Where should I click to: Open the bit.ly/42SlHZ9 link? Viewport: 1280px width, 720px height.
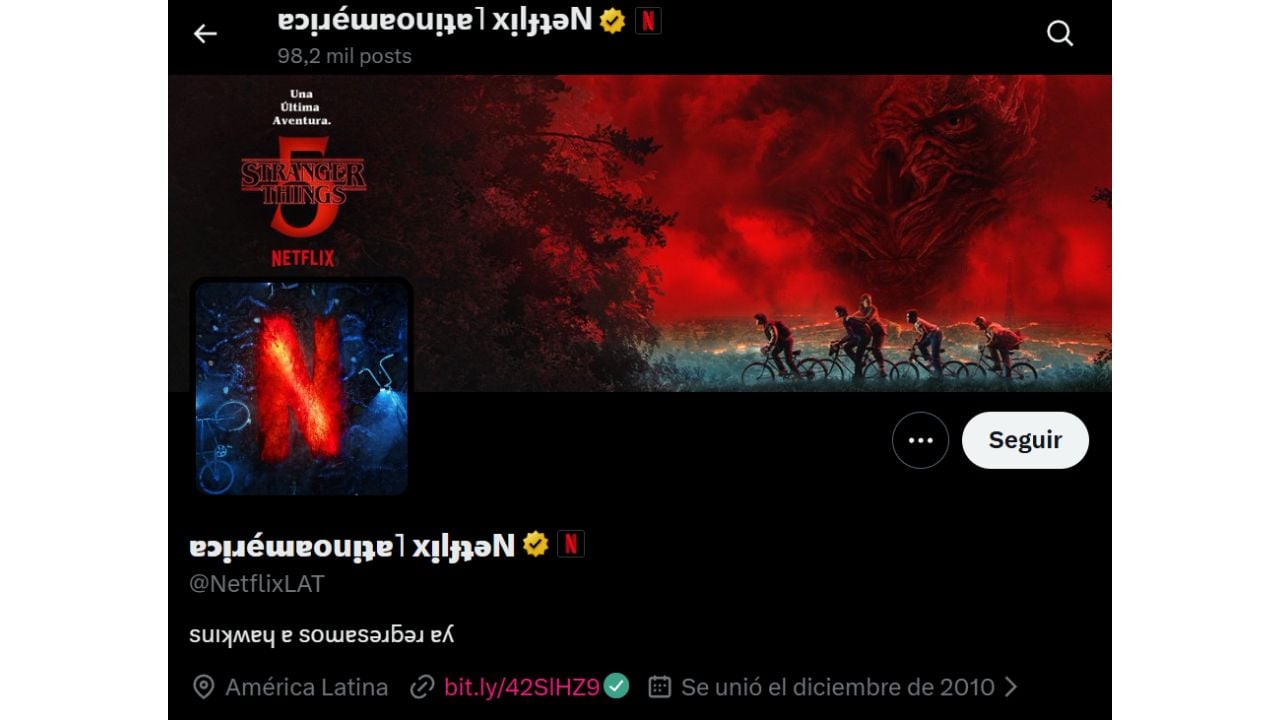pyautogui.click(x=521, y=687)
